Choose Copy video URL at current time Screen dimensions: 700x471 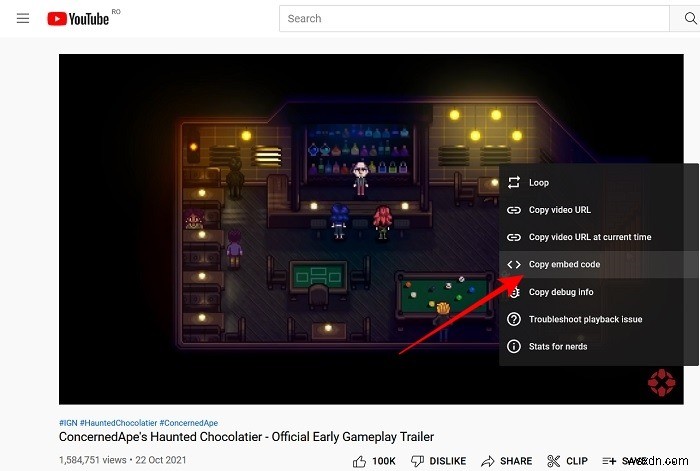[598, 237]
